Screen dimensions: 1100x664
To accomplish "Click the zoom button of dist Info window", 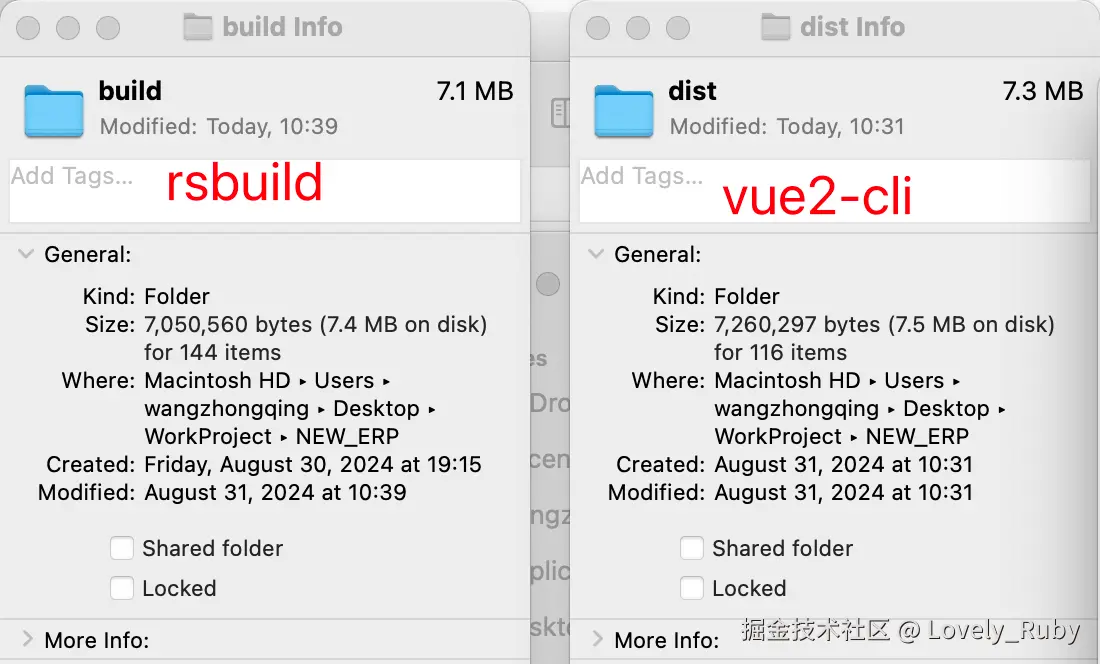I will click(678, 28).
